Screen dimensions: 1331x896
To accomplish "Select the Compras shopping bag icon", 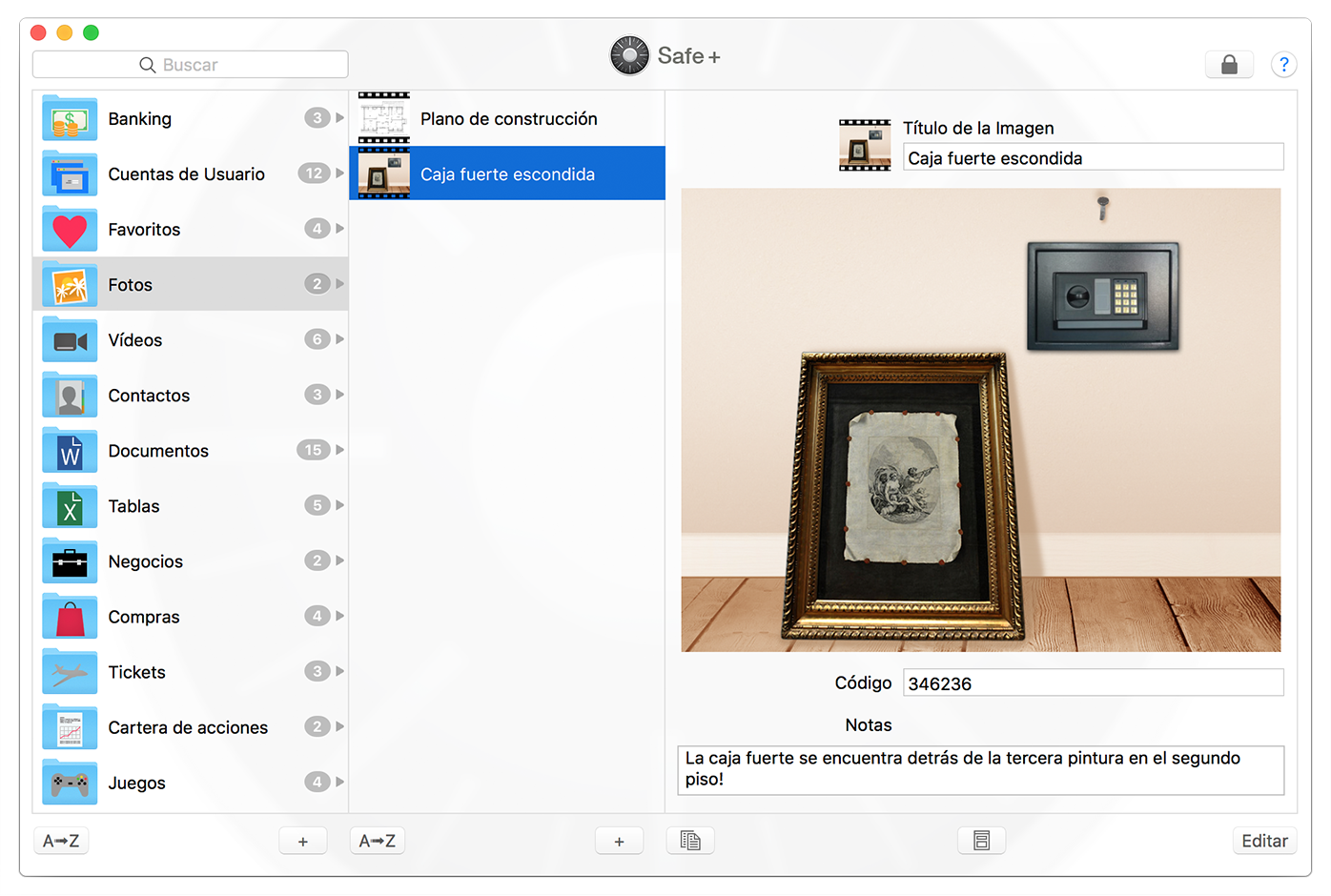I will (x=70, y=616).
